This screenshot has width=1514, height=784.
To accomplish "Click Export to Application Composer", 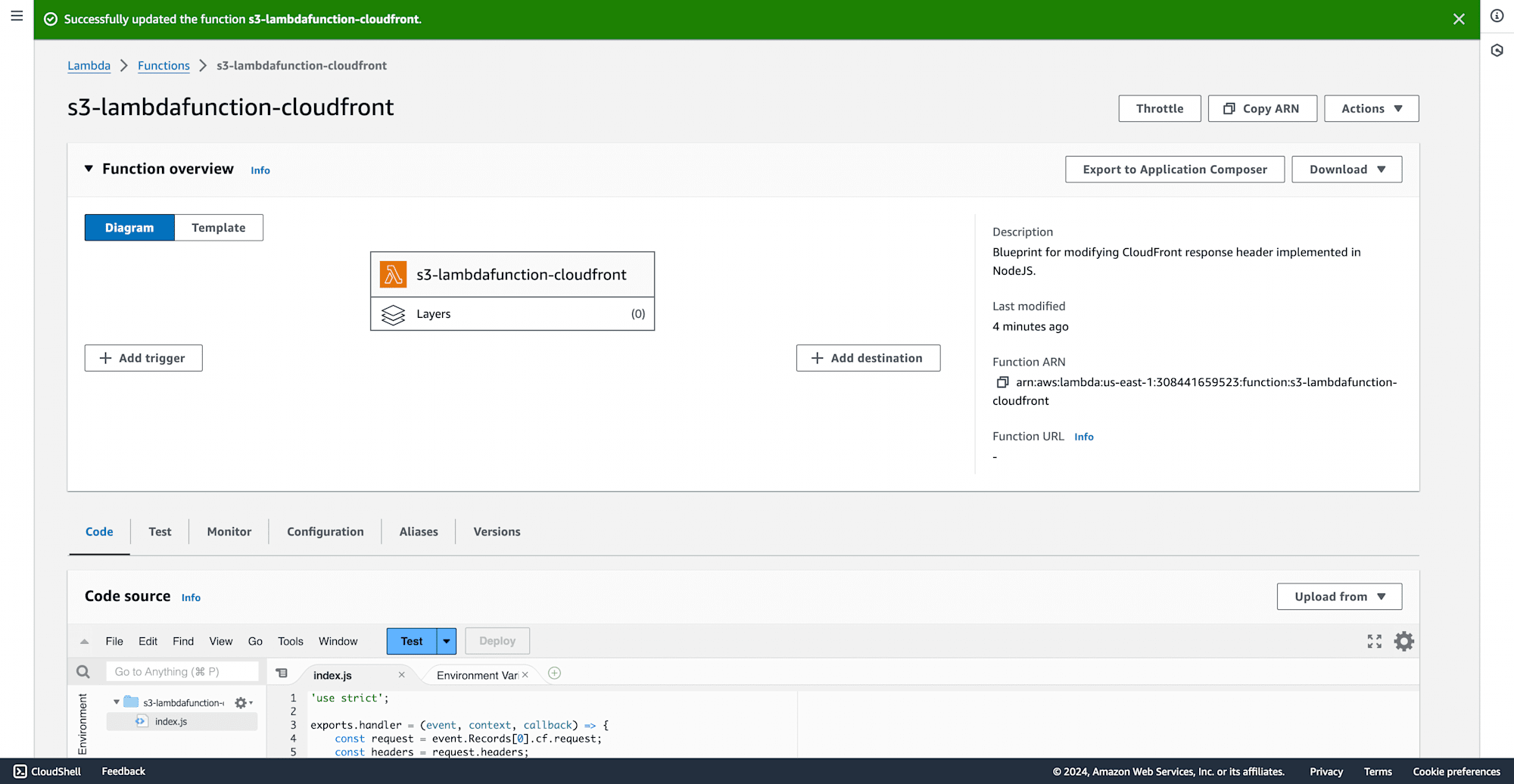I will pyautogui.click(x=1175, y=170).
